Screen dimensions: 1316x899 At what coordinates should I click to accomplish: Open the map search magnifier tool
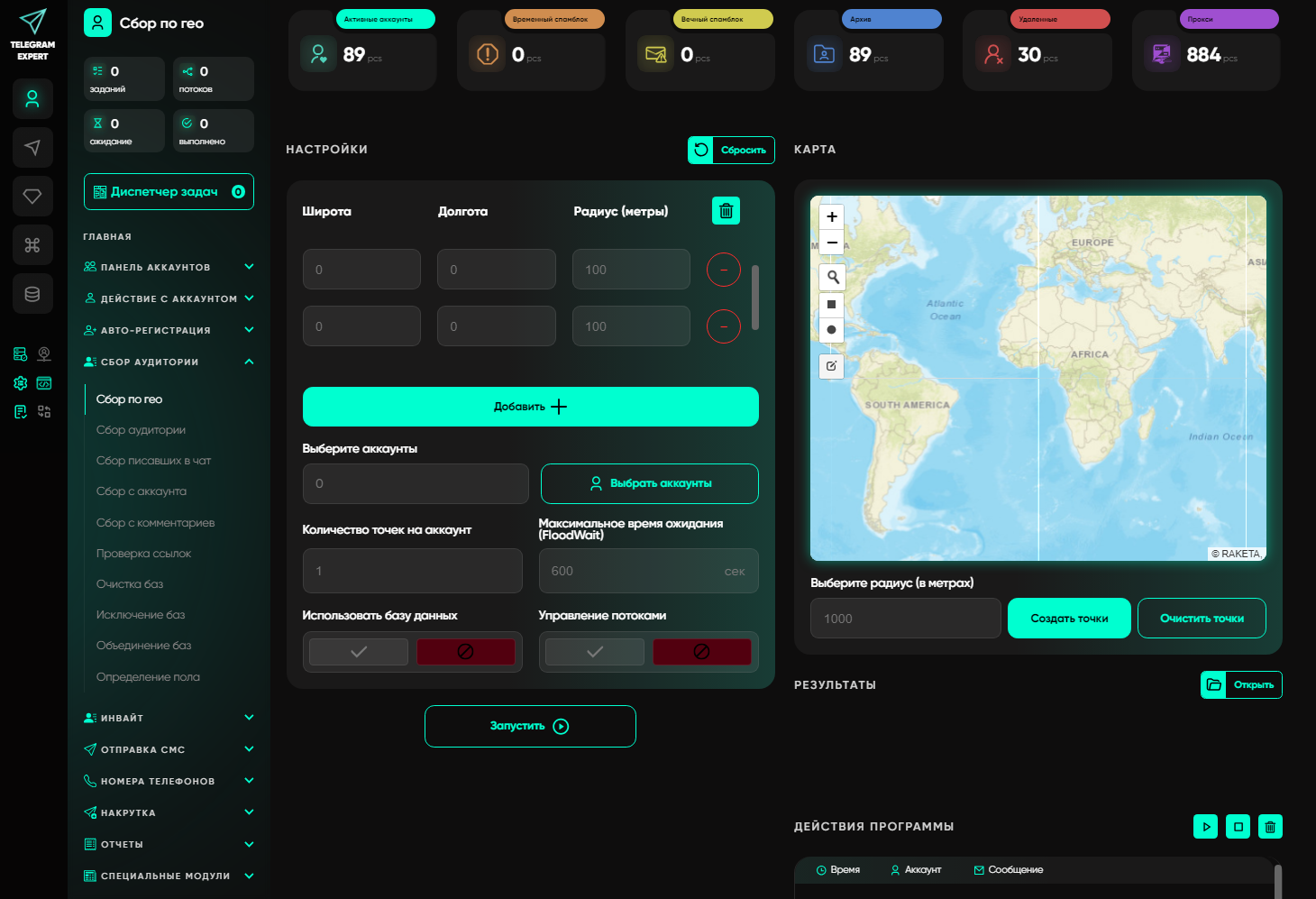pyautogui.click(x=832, y=277)
